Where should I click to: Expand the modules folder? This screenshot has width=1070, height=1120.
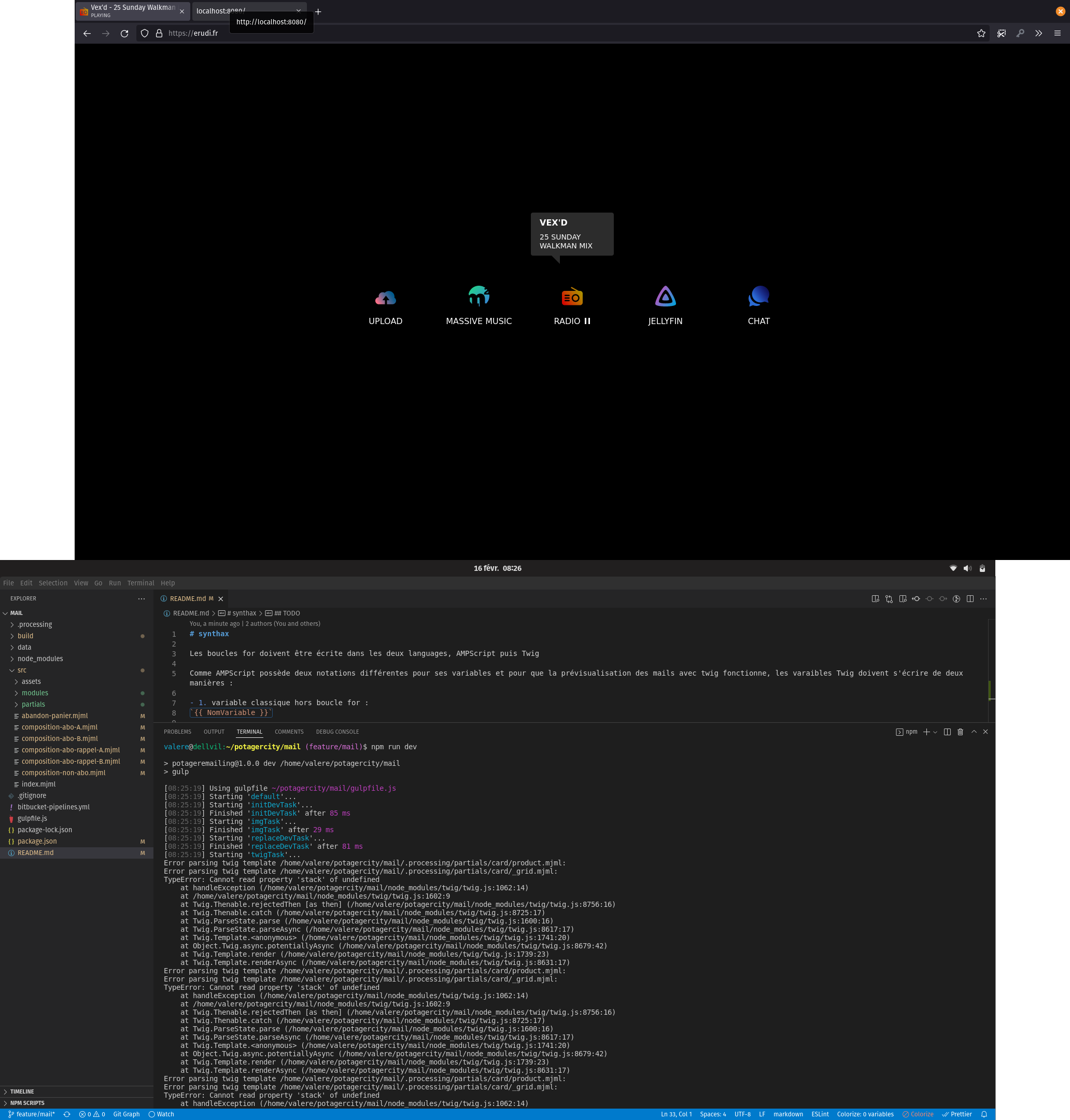pos(35,693)
